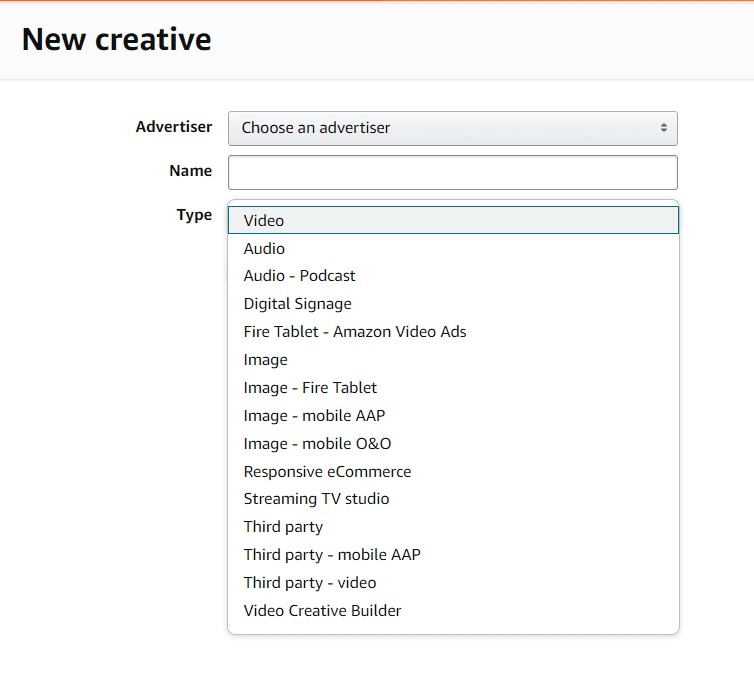Image resolution: width=754 pixels, height=691 pixels.
Task: Select Third party - mobile AAP
Action: [332, 555]
